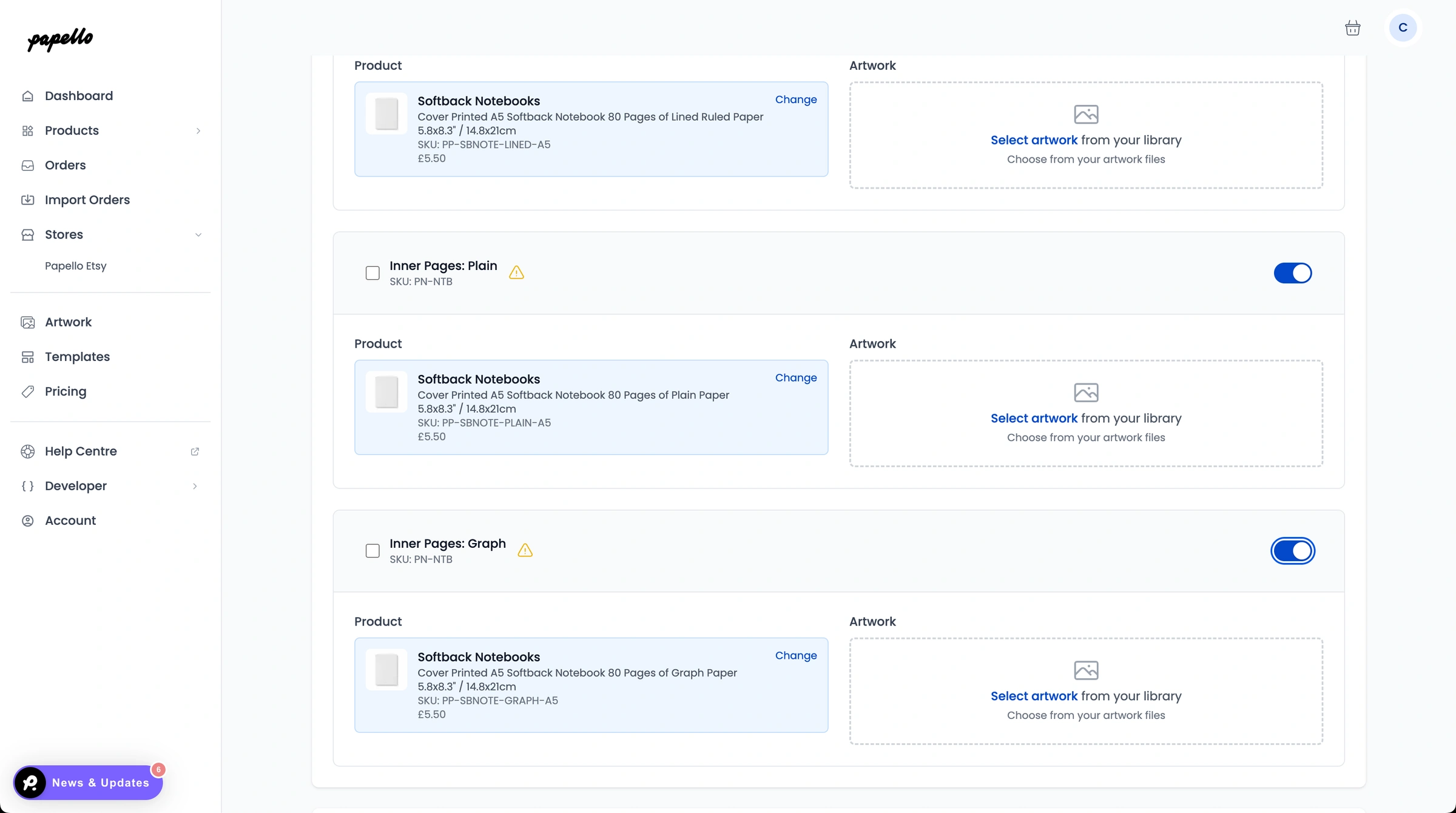Select artwork for the graph paper notebook

click(x=1034, y=696)
